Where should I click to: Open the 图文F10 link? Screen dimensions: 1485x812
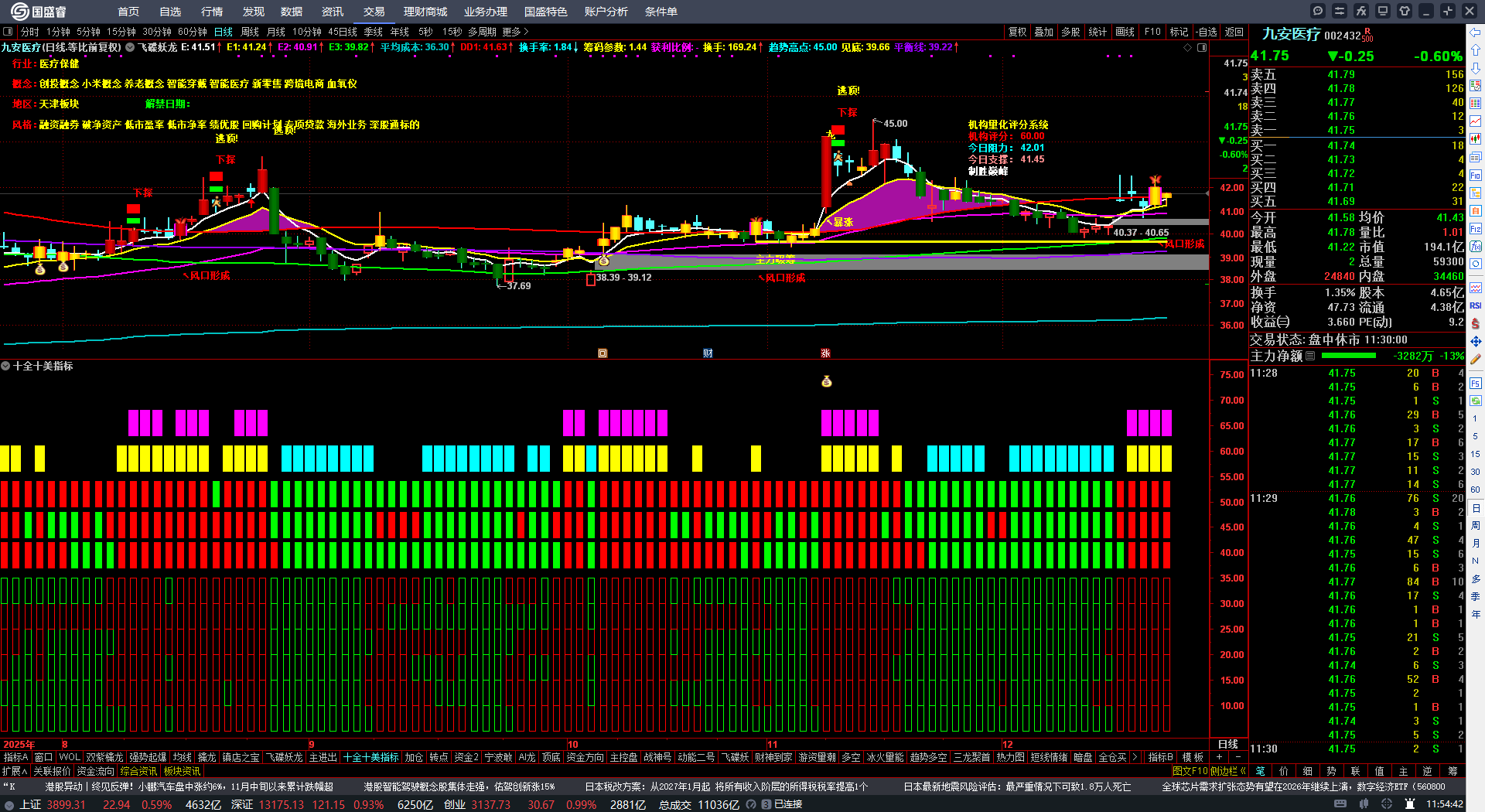pos(1190,771)
